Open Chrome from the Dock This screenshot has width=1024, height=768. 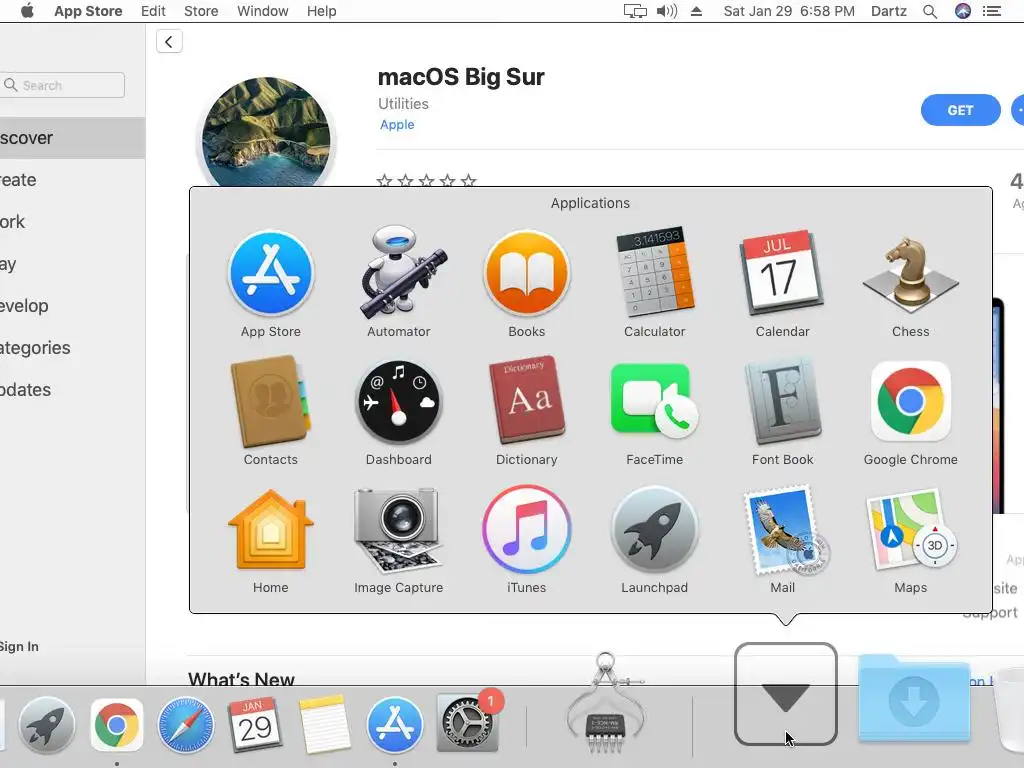(x=117, y=725)
